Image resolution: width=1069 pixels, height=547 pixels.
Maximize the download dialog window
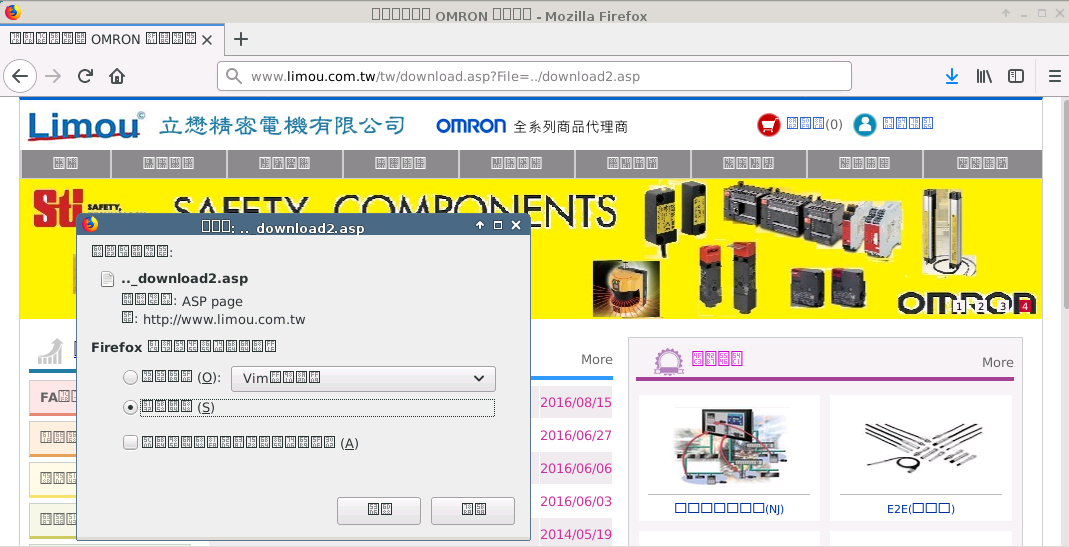click(x=498, y=225)
